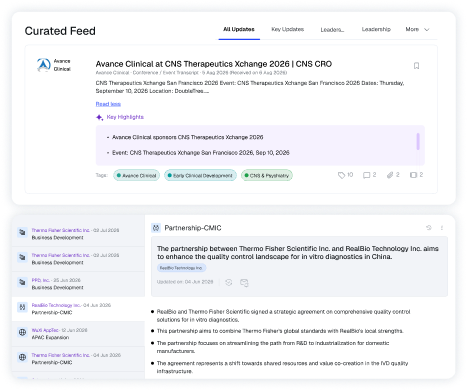Click the Read less link
This screenshot has height=391, width=468.
(108, 104)
